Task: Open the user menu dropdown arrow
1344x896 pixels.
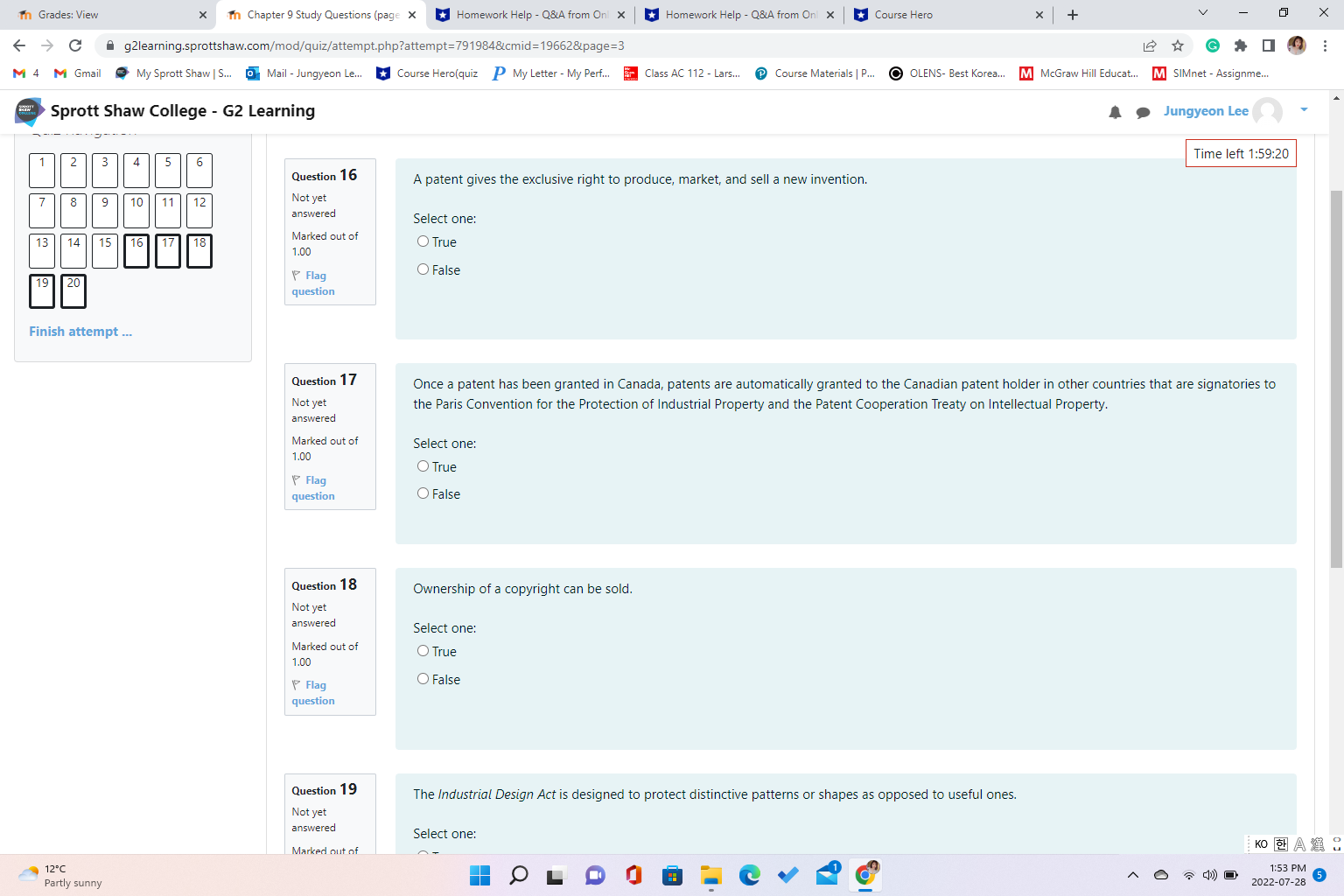Action: click(1304, 110)
